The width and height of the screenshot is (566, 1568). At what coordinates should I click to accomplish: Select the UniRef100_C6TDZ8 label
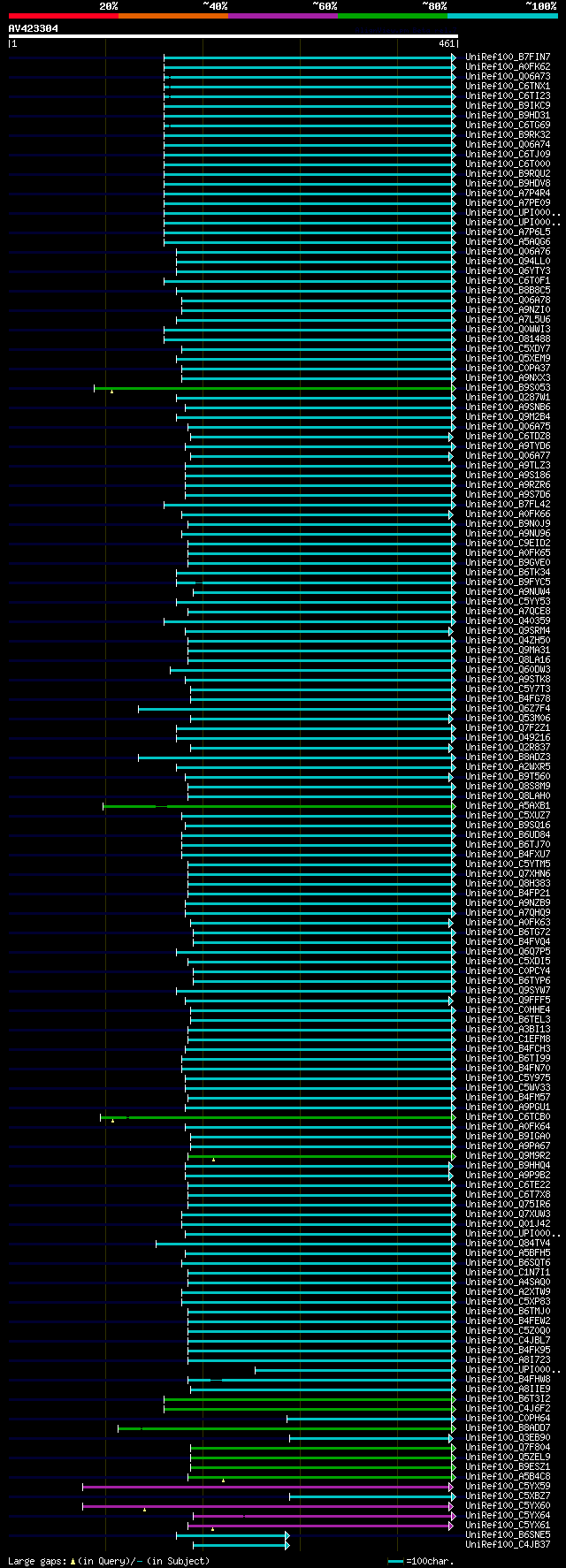pos(508,437)
